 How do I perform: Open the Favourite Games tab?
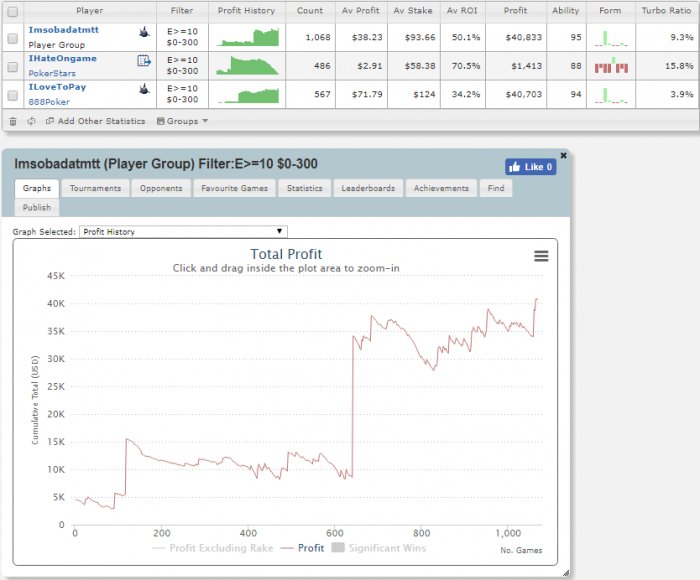click(234, 188)
